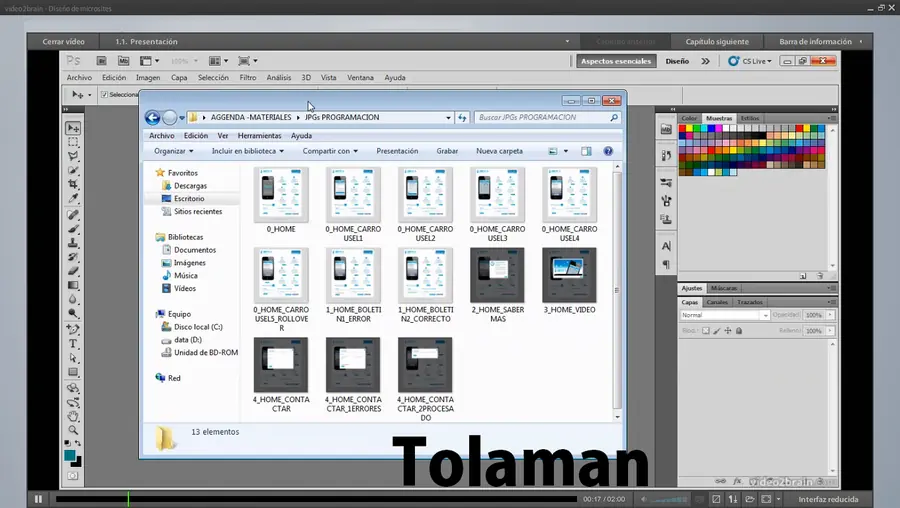Image resolution: width=900 pixels, height=508 pixels.
Task: Open the Paragraph panel icon
Action: click(666, 265)
